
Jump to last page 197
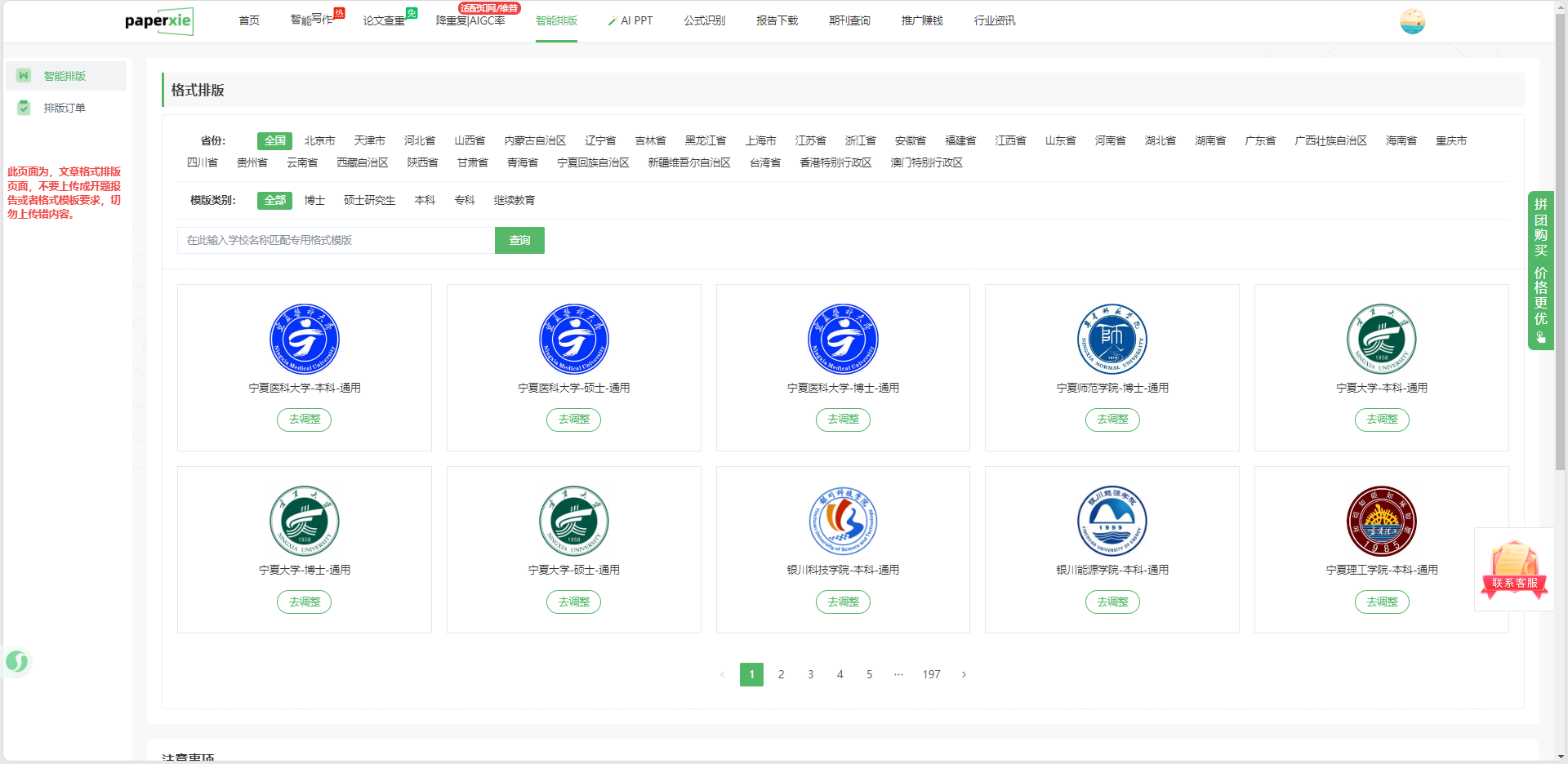point(931,674)
